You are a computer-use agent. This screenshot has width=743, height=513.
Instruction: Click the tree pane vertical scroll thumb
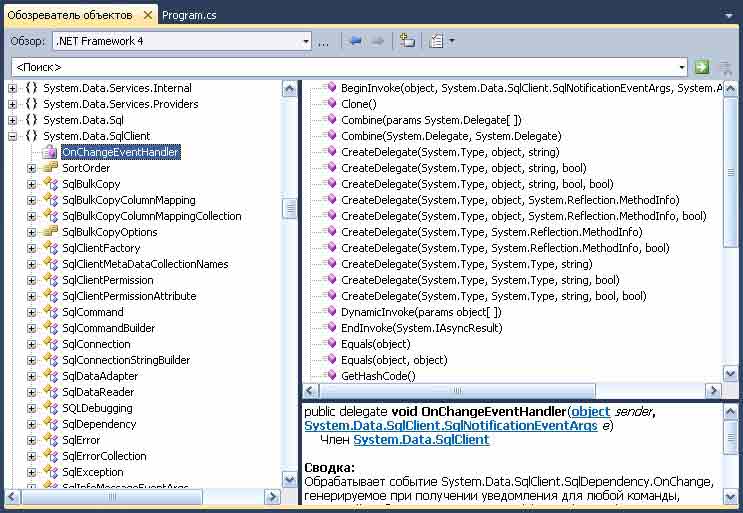click(289, 208)
